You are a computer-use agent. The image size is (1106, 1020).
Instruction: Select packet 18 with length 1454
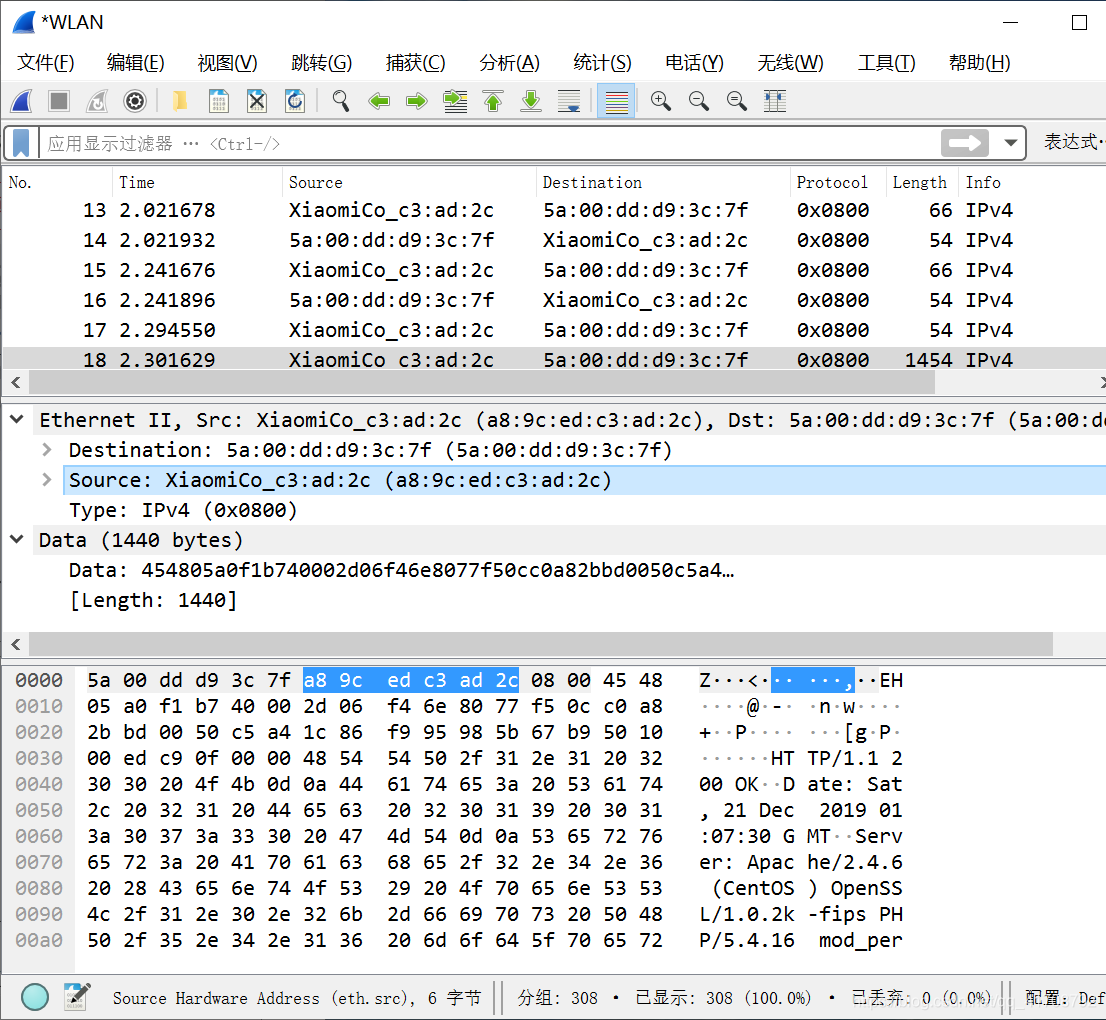pyautogui.click(x=553, y=359)
